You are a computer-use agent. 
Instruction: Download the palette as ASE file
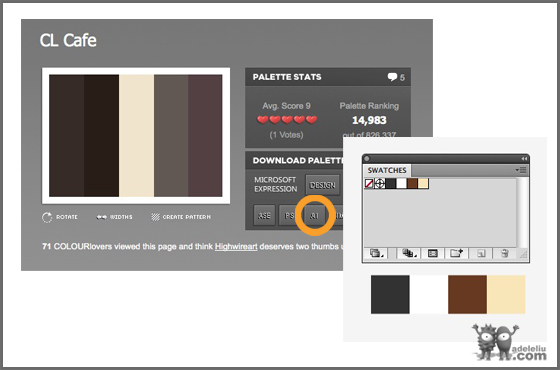[x=264, y=215]
